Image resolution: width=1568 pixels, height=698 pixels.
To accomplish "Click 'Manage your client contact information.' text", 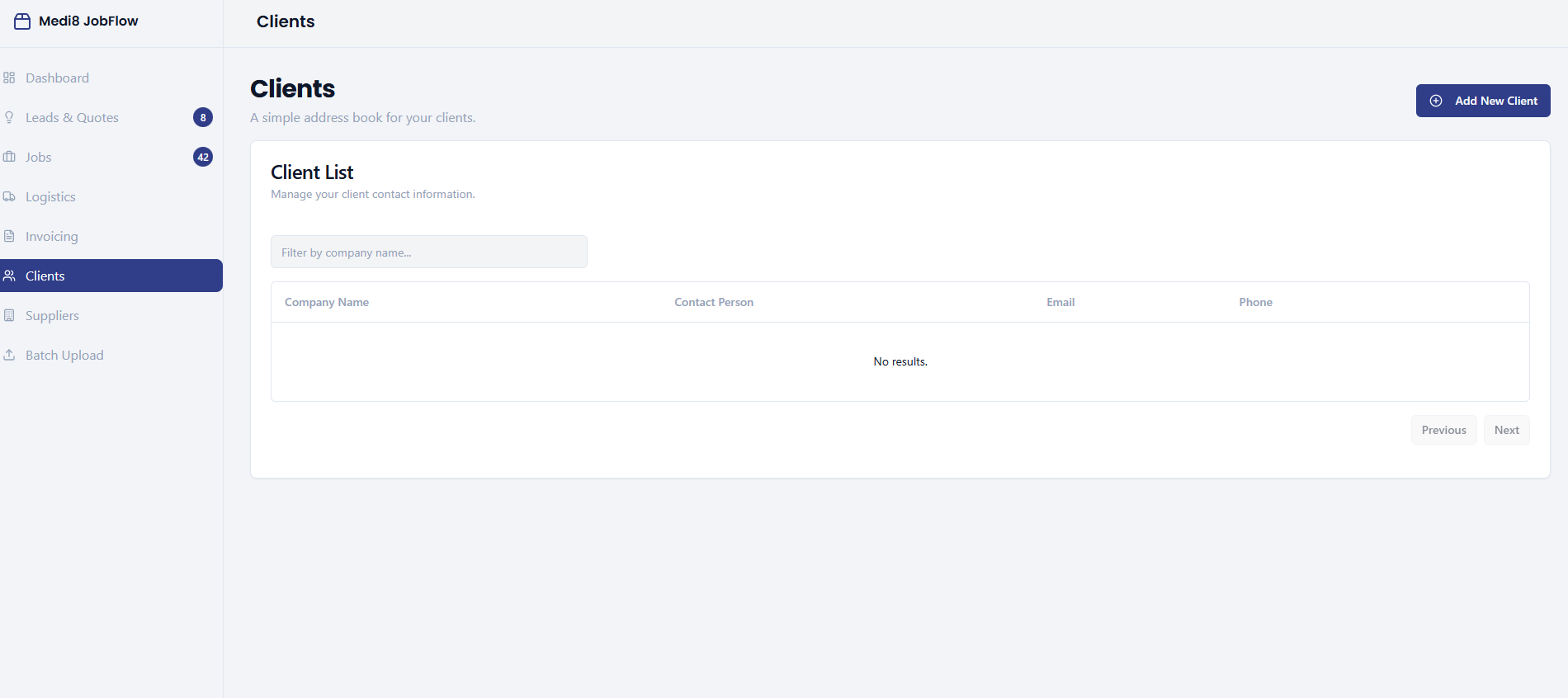I will (x=373, y=195).
